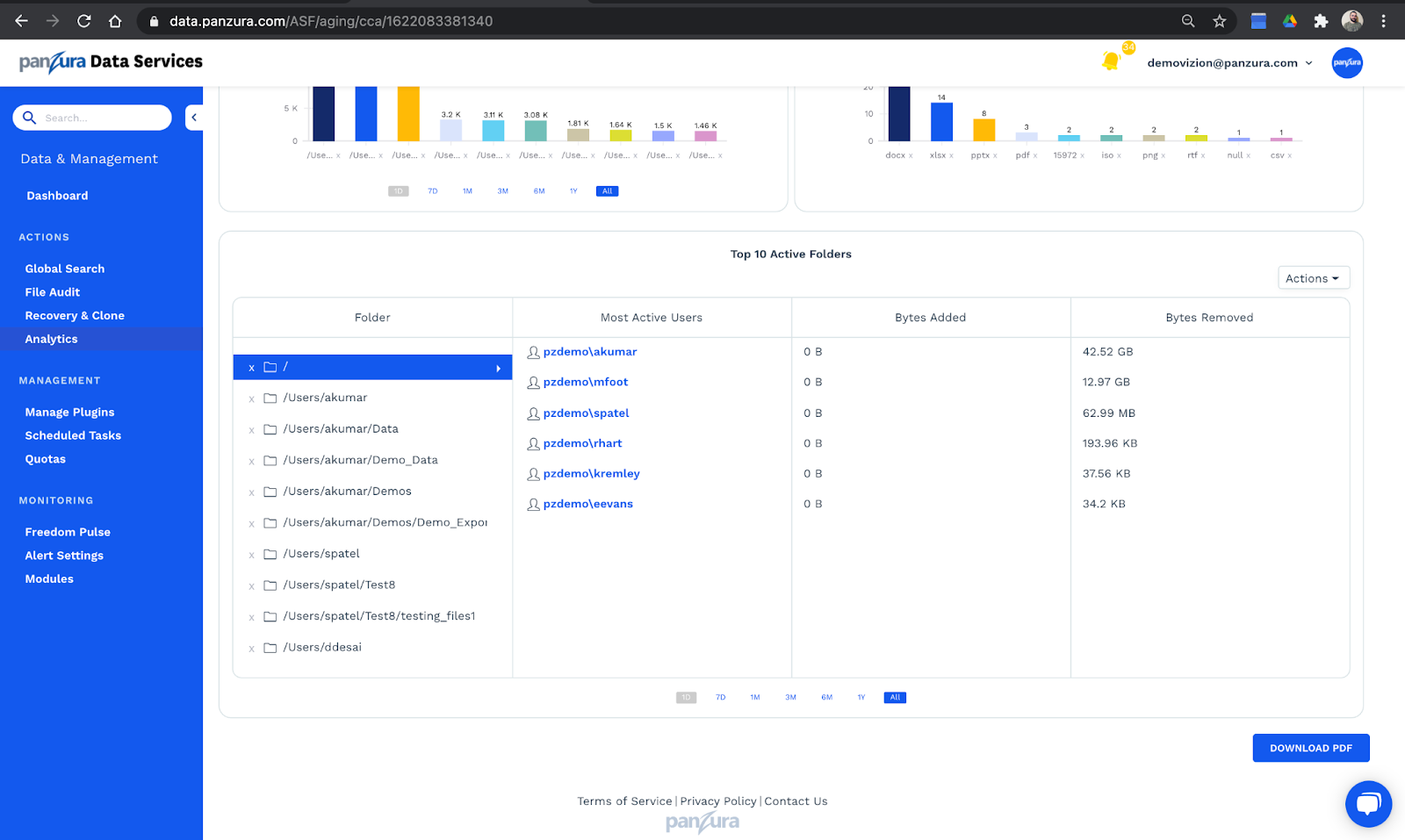Select 1Y range under Top 10 Active Folders
This screenshot has height=840, width=1405.
pyautogui.click(x=861, y=698)
